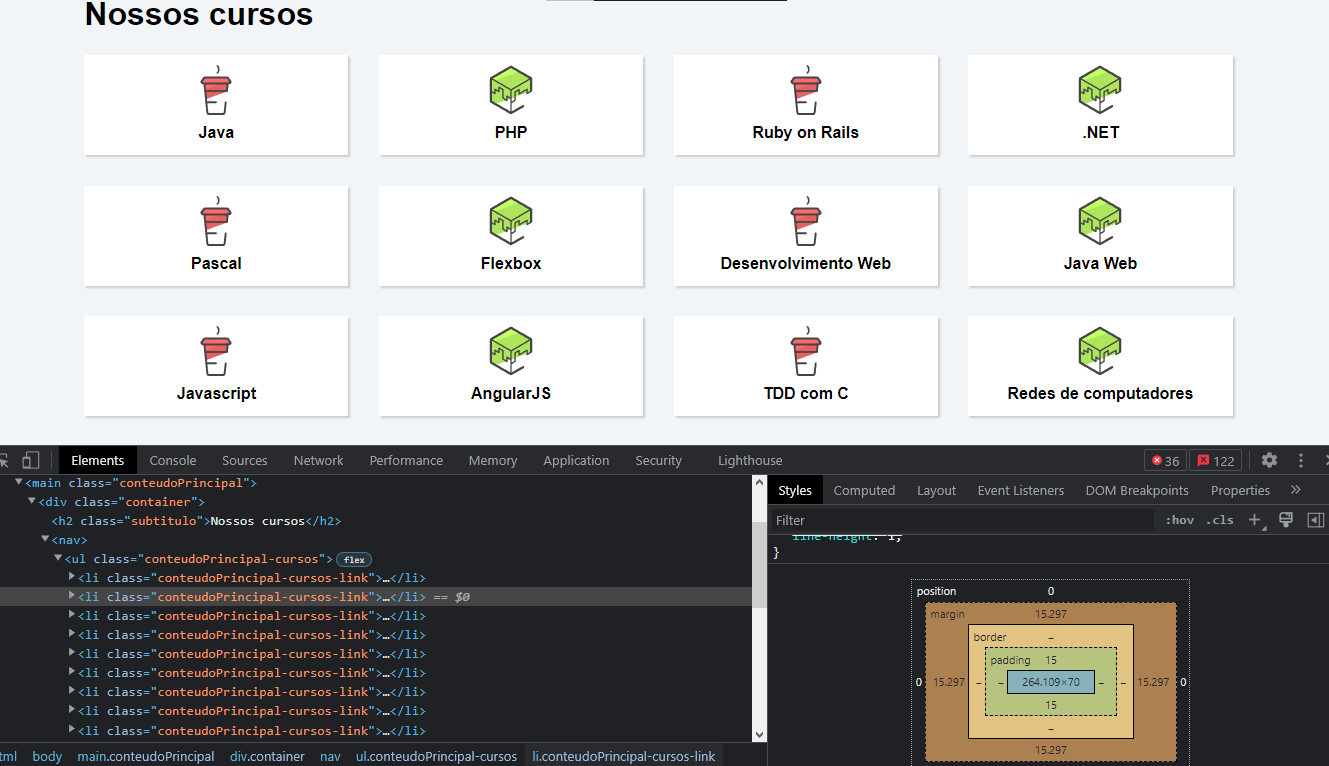Collapse the nav node arrow

(x=45, y=540)
